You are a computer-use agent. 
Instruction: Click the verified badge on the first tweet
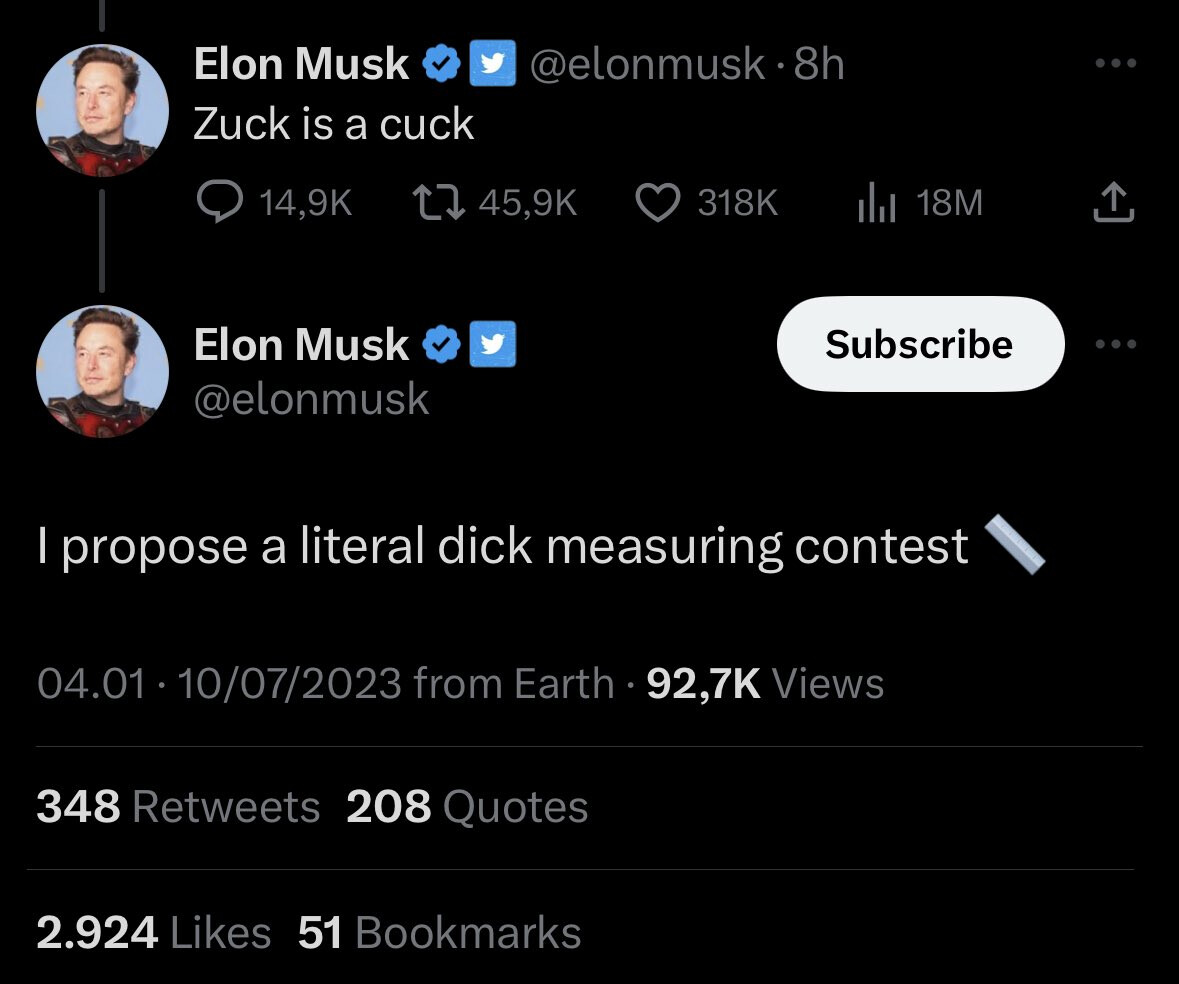[x=440, y=64]
